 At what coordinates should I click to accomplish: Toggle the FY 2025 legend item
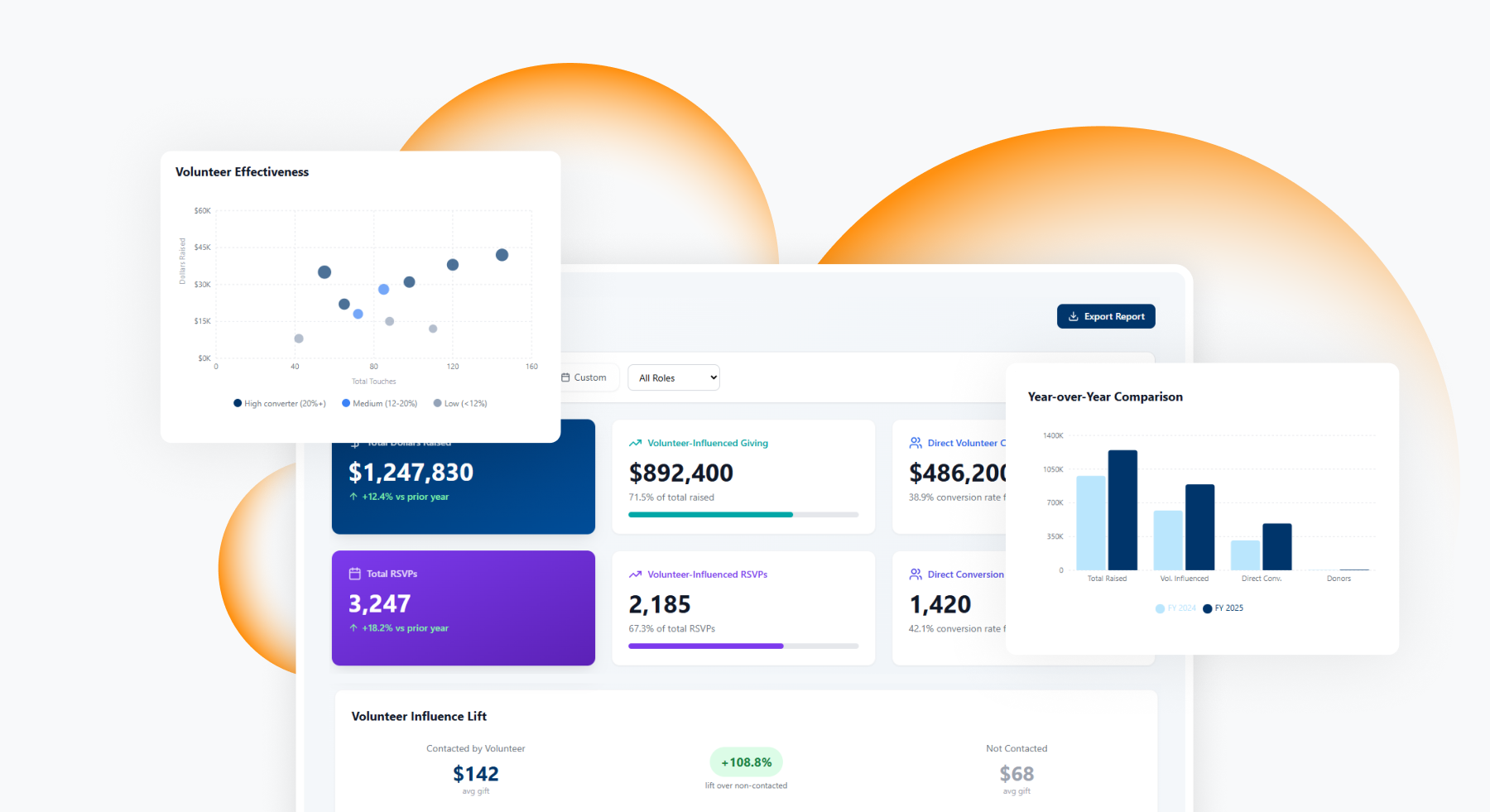pyautogui.click(x=1223, y=608)
